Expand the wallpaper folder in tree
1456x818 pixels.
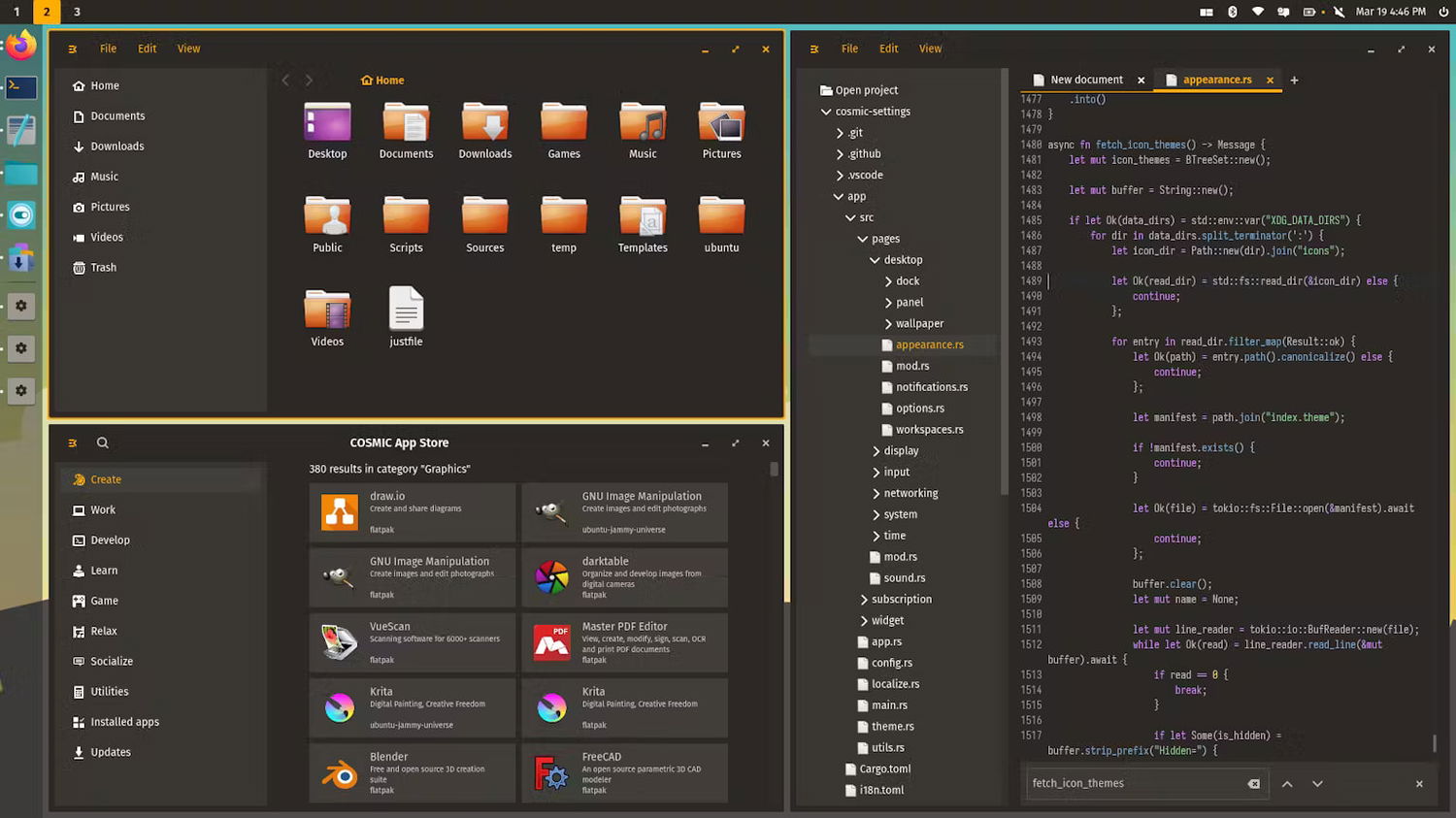(888, 324)
